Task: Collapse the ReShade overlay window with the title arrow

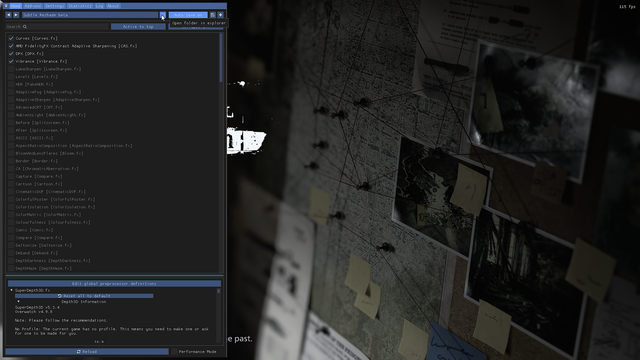Action: point(6,6)
